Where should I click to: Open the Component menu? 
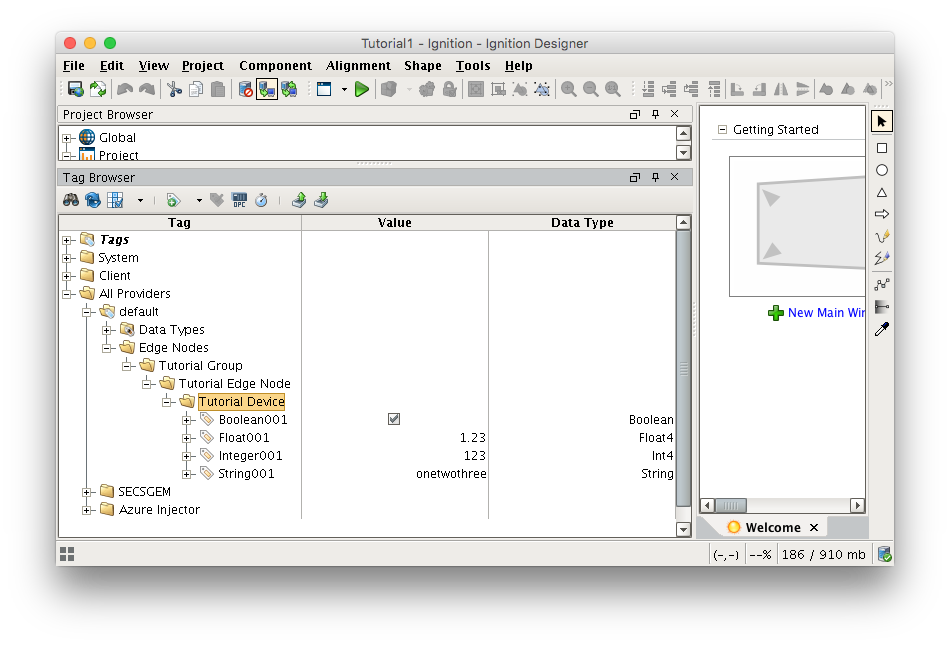coord(275,66)
